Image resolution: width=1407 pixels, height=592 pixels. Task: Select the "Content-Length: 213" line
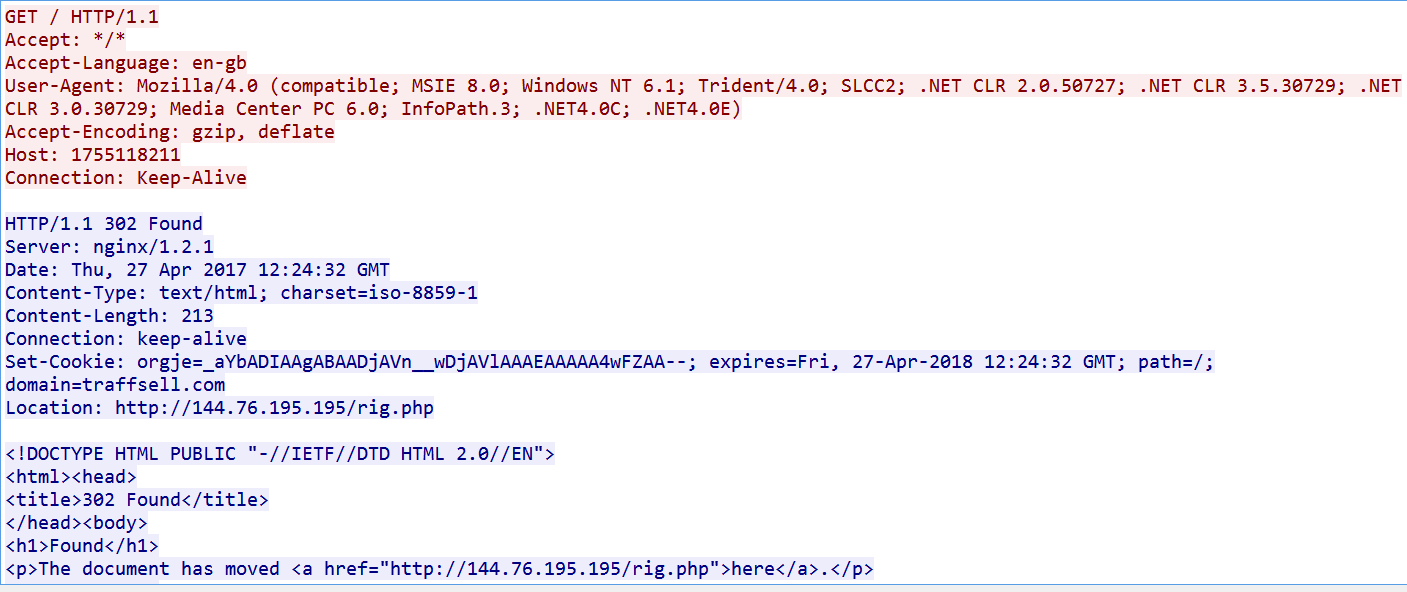[x=110, y=316]
